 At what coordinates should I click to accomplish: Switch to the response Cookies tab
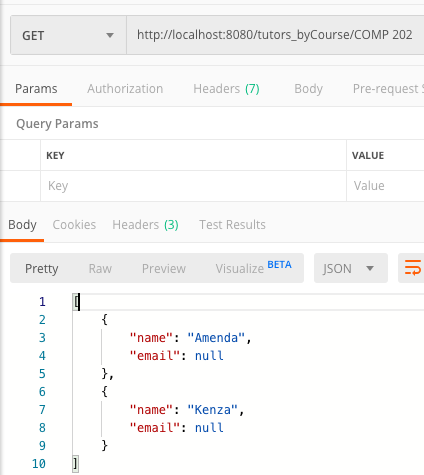tap(74, 225)
